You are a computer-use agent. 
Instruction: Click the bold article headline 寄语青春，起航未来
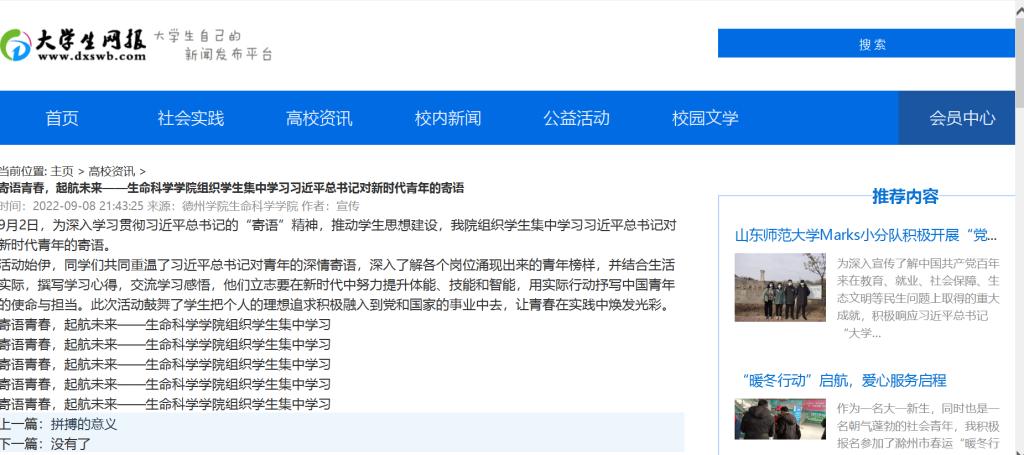click(231, 188)
